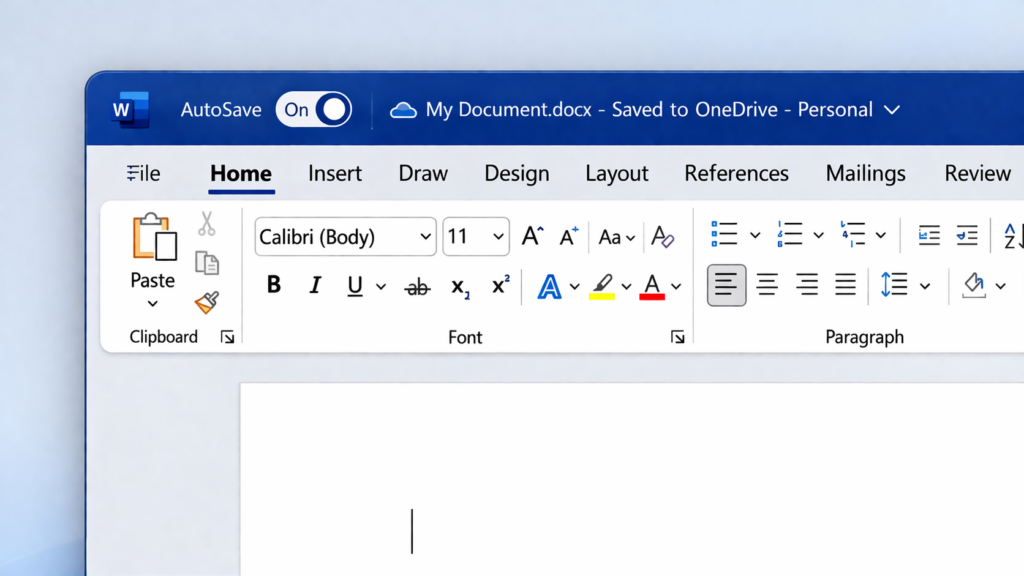Viewport: 1024px width, 576px height.
Task: Open the Mailings tab
Action: [865, 173]
